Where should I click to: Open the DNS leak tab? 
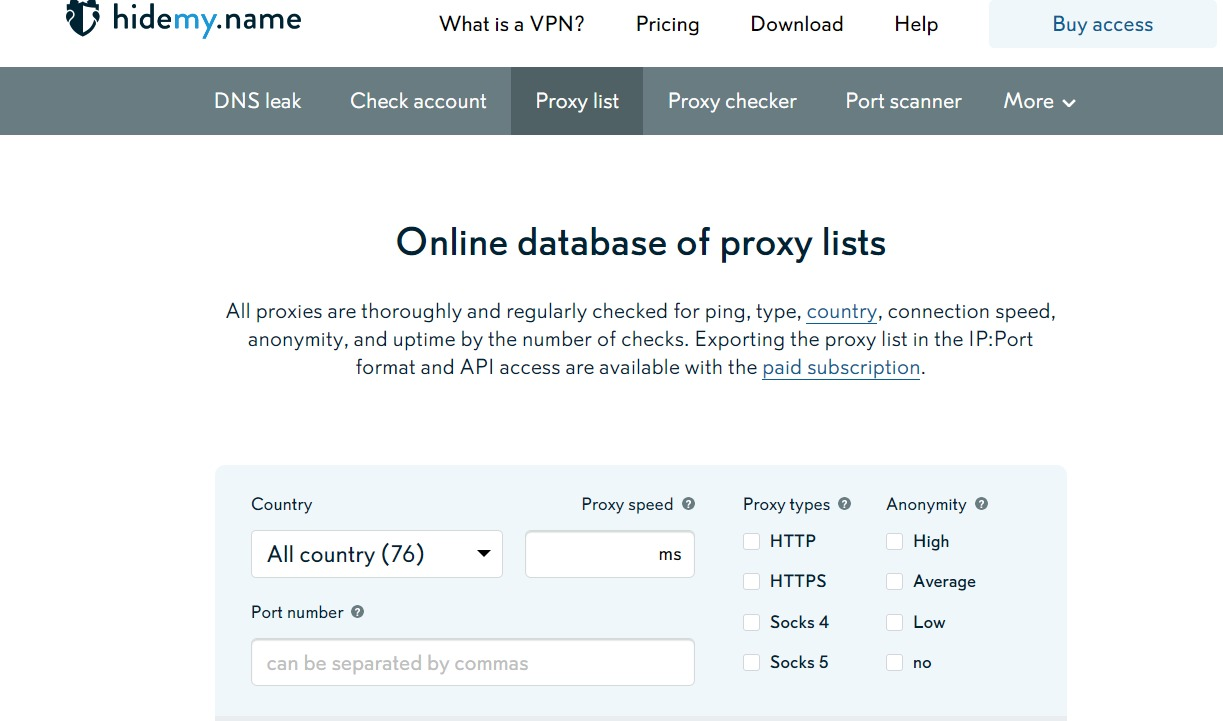point(258,101)
